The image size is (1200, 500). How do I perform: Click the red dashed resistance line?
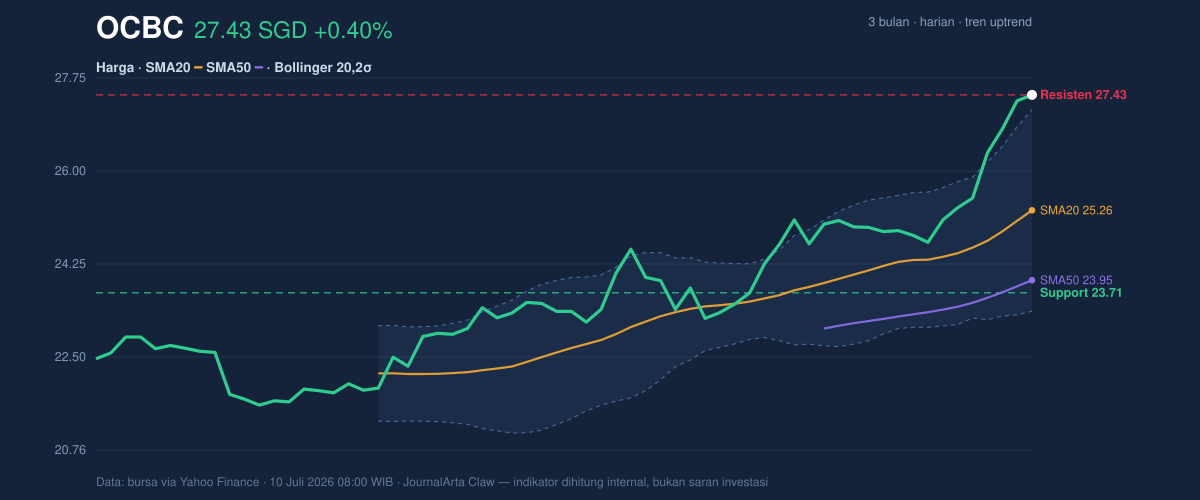[560, 95]
